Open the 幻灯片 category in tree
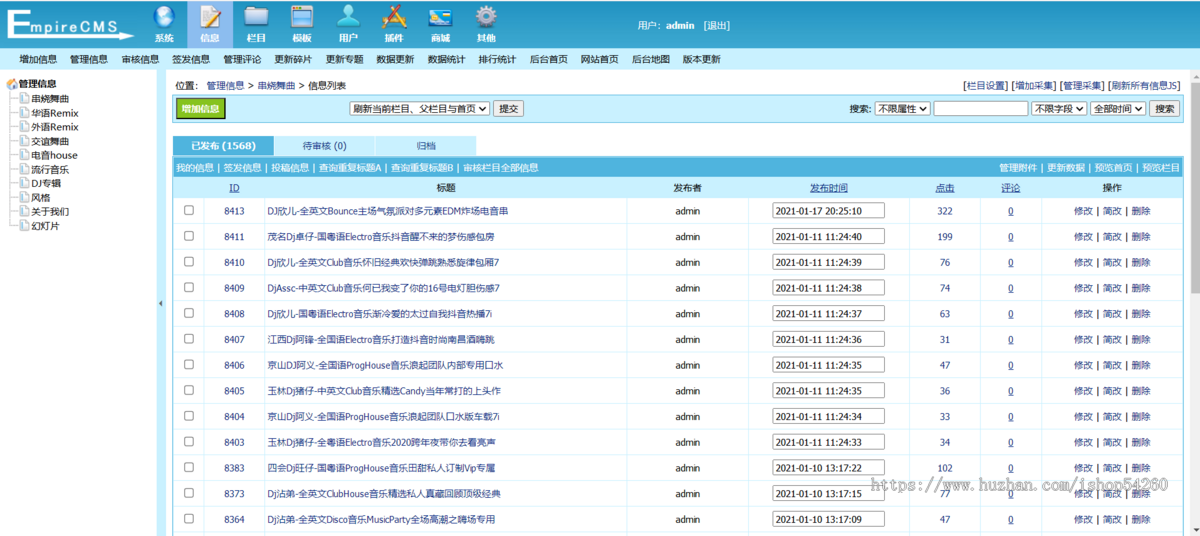This screenshot has width=1200, height=536. (45, 225)
